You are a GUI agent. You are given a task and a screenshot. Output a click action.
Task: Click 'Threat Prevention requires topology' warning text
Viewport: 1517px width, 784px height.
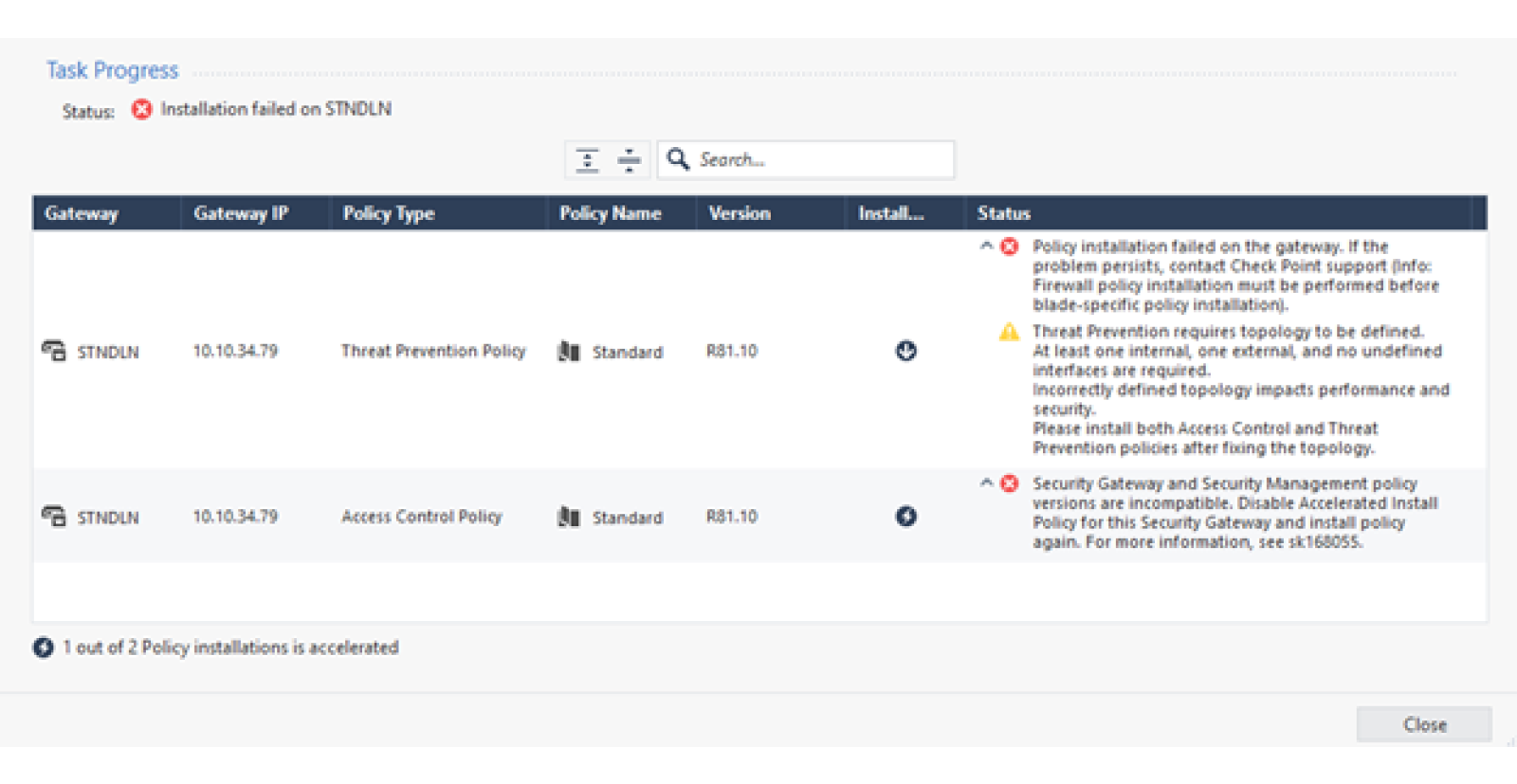pyautogui.click(x=1241, y=390)
